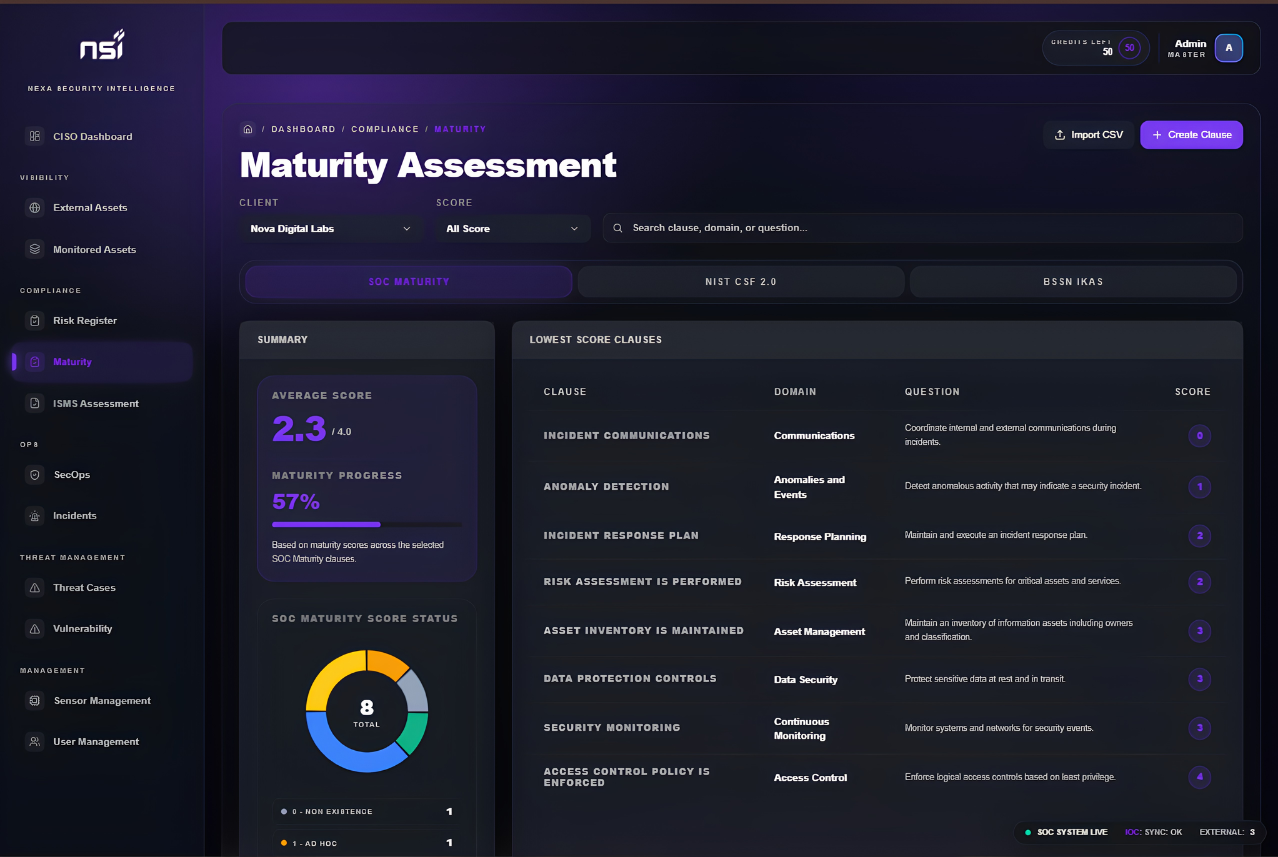This screenshot has height=857, width=1278.
Task: Click the credits left counter circle
Action: (x=1130, y=48)
